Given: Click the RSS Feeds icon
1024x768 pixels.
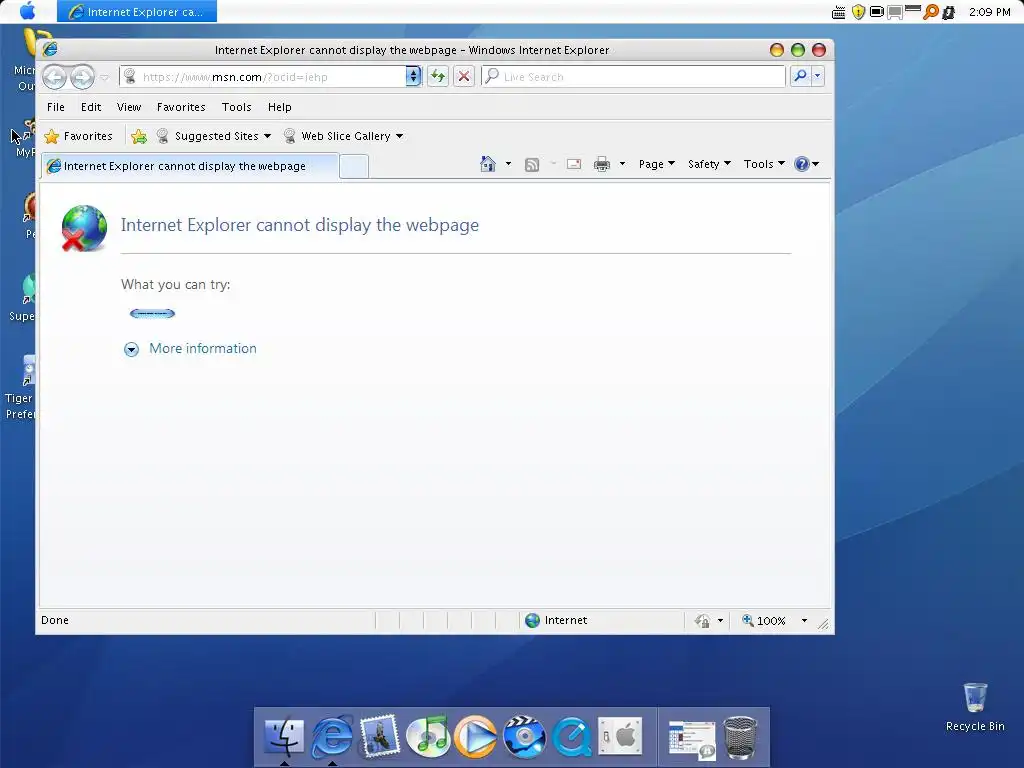Looking at the screenshot, I should coord(532,165).
